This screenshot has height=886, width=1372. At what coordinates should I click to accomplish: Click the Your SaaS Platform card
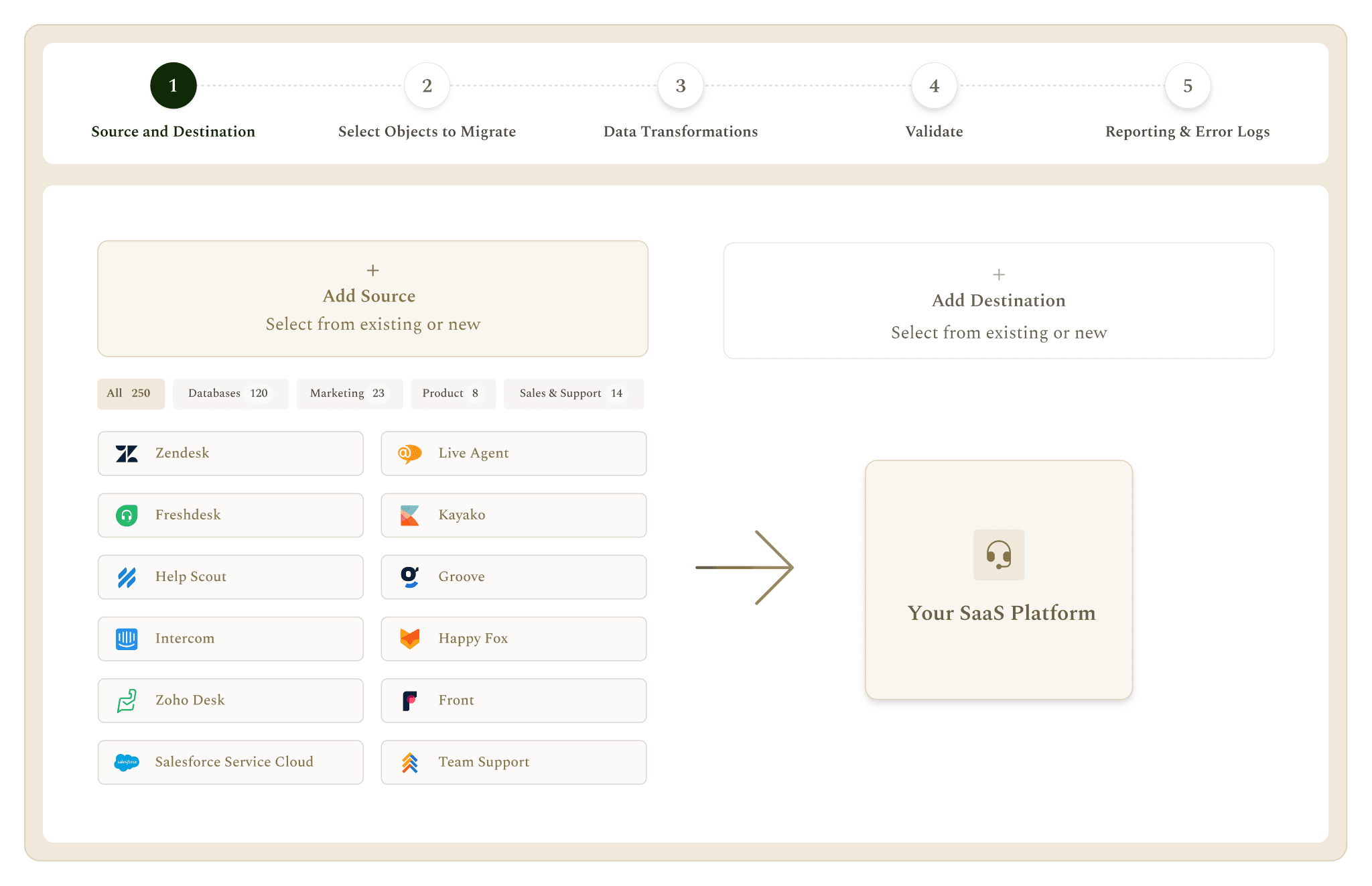click(999, 580)
